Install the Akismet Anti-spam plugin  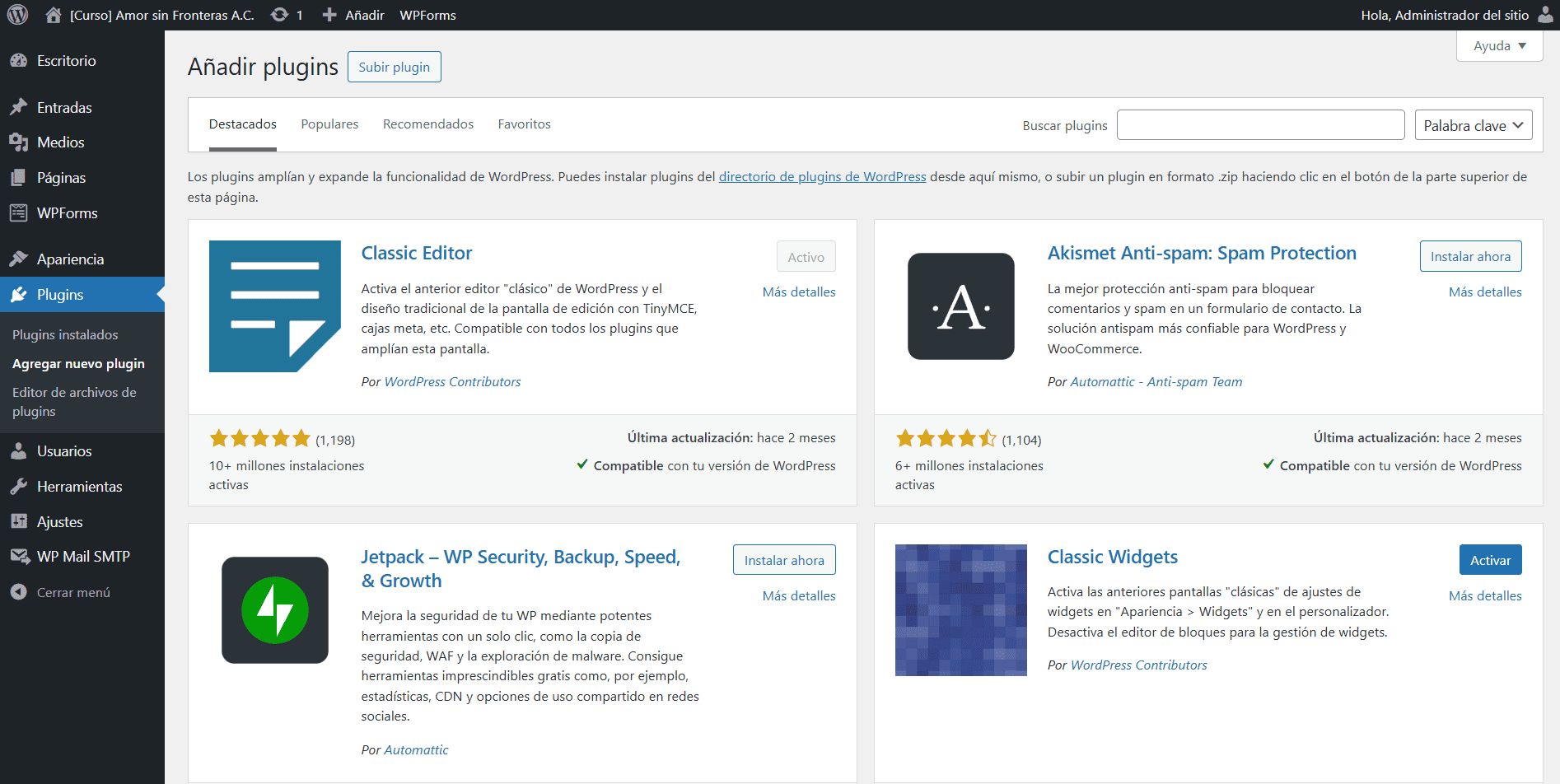tap(1470, 256)
